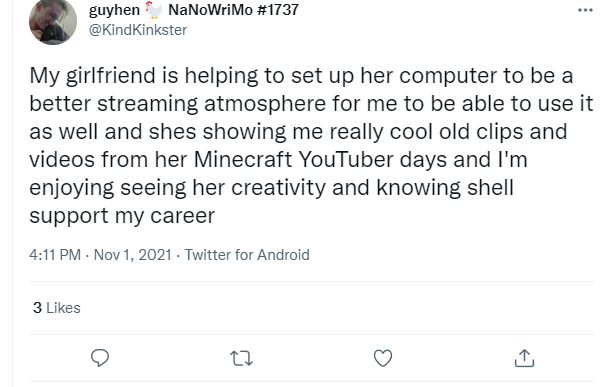601x387 pixels.
Task: Retweet using the arrows icon
Action: coord(241,359)
